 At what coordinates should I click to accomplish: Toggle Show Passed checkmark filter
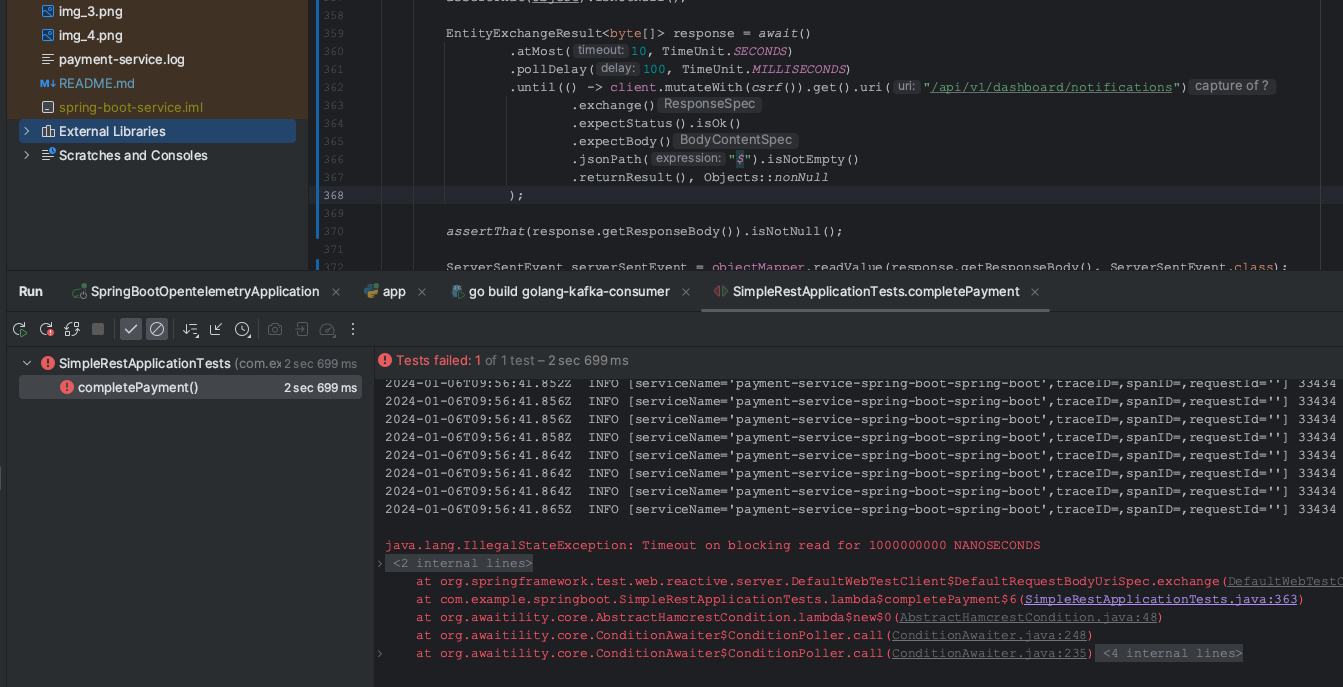(131, 329)
